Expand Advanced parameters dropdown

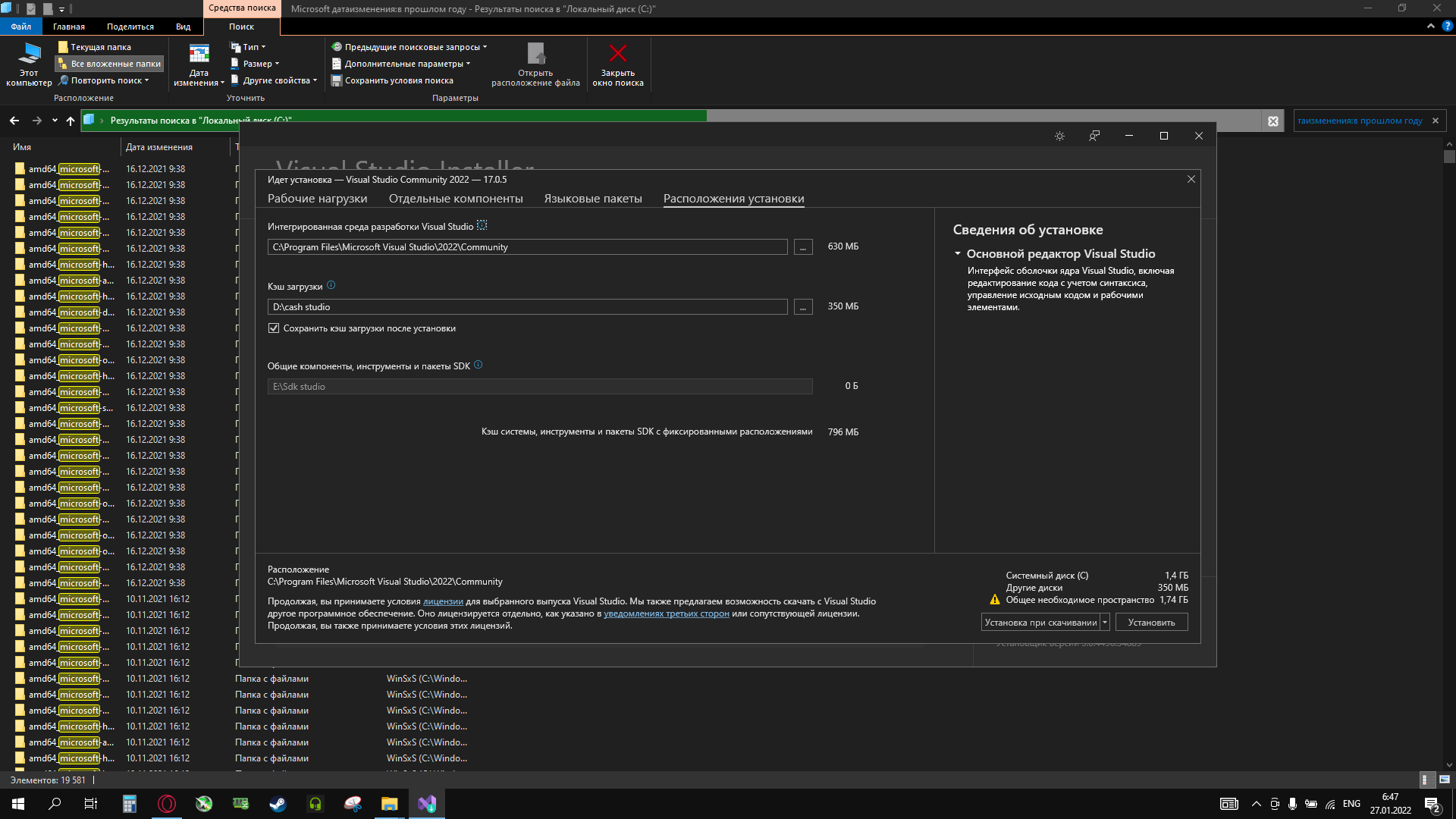point(401,64)
